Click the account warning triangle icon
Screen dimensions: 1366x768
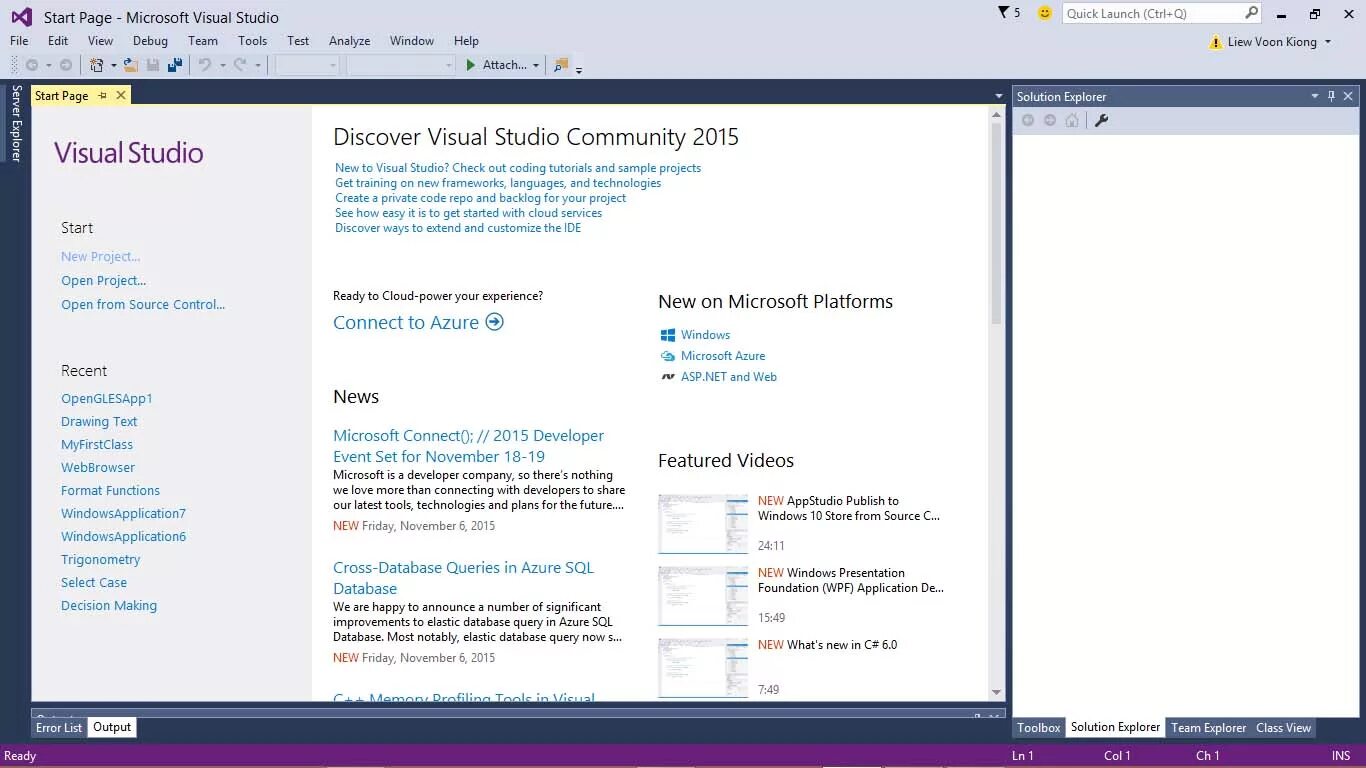pos(1216,42)
